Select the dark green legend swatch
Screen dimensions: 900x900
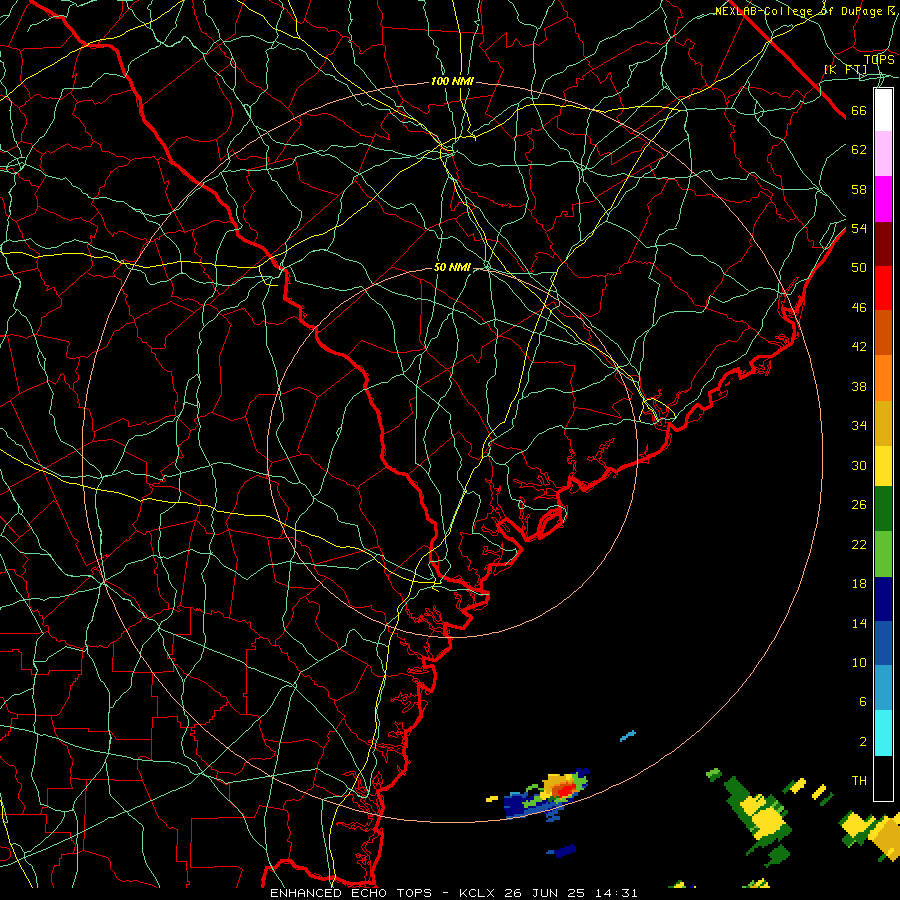(883, 509)
